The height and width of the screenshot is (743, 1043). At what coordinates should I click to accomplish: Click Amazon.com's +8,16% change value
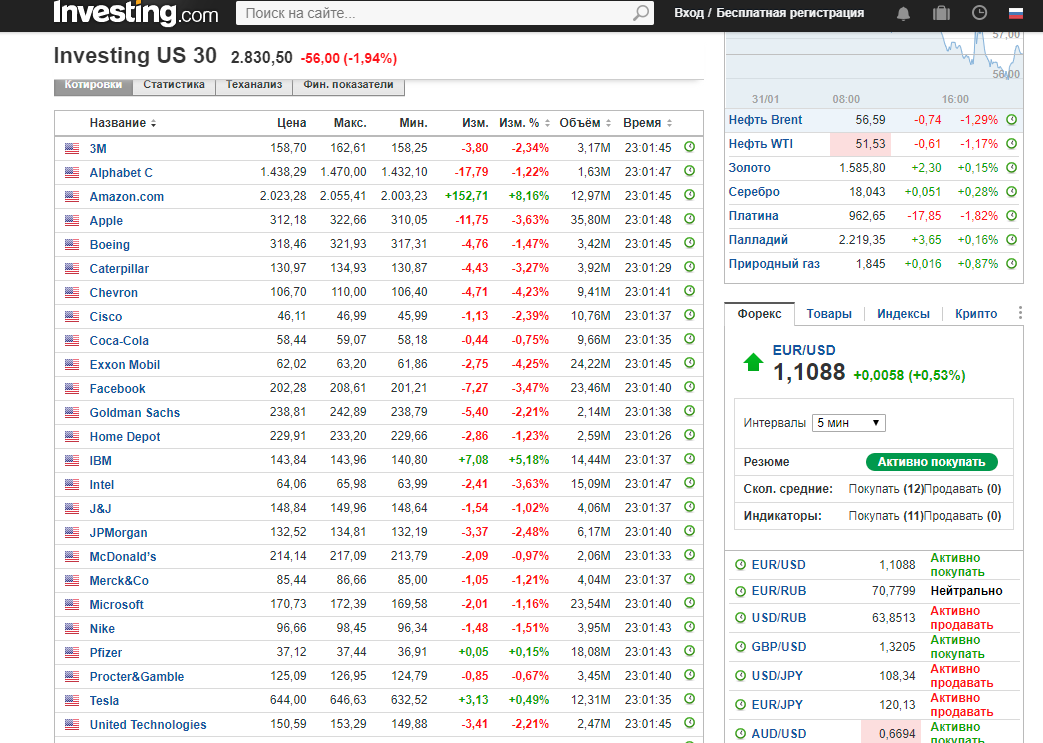pyautogui.click(x=529, y=196)
